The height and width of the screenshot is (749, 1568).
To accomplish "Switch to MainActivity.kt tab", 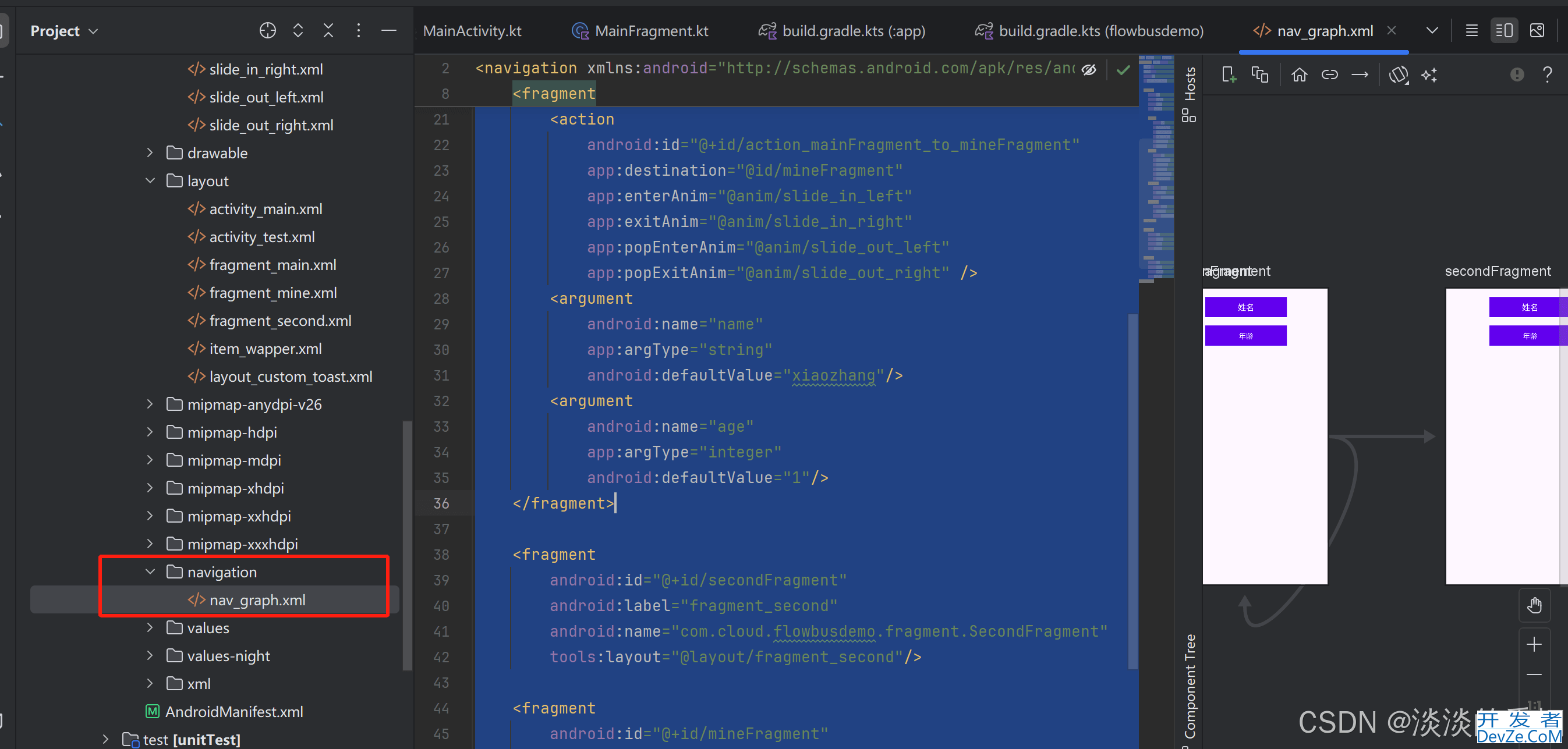I will tap(472, 30).
